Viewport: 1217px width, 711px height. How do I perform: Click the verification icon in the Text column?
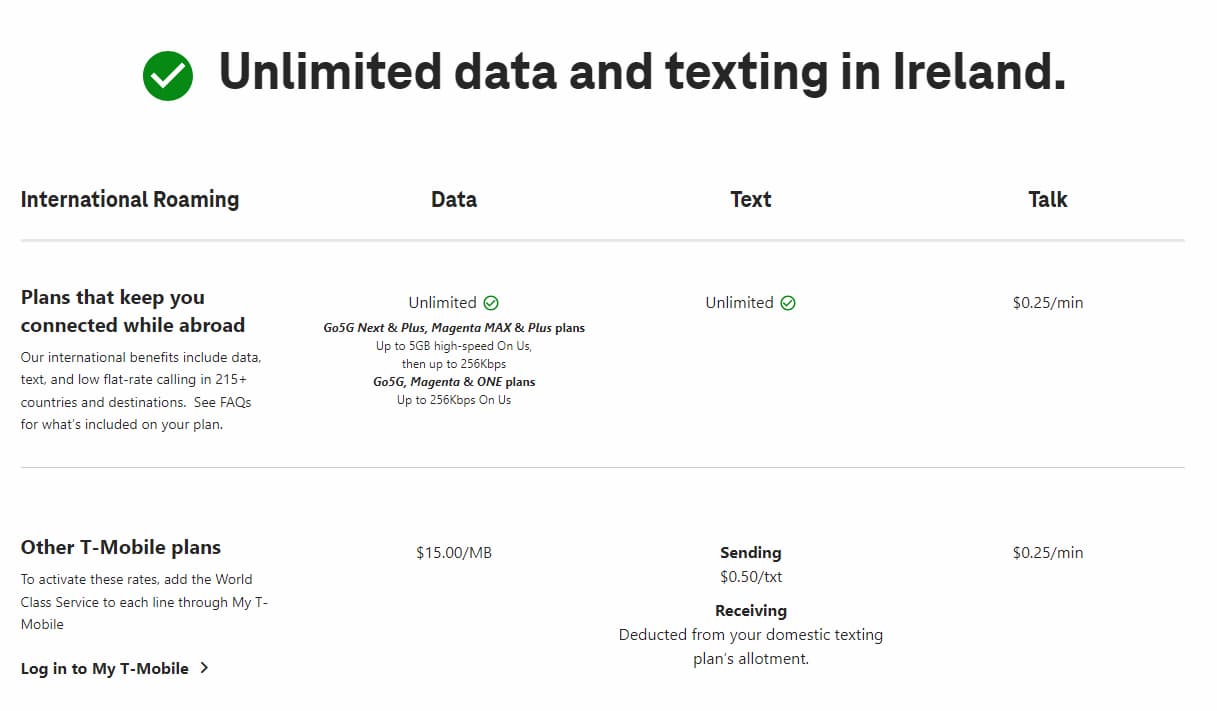[788, 302]
